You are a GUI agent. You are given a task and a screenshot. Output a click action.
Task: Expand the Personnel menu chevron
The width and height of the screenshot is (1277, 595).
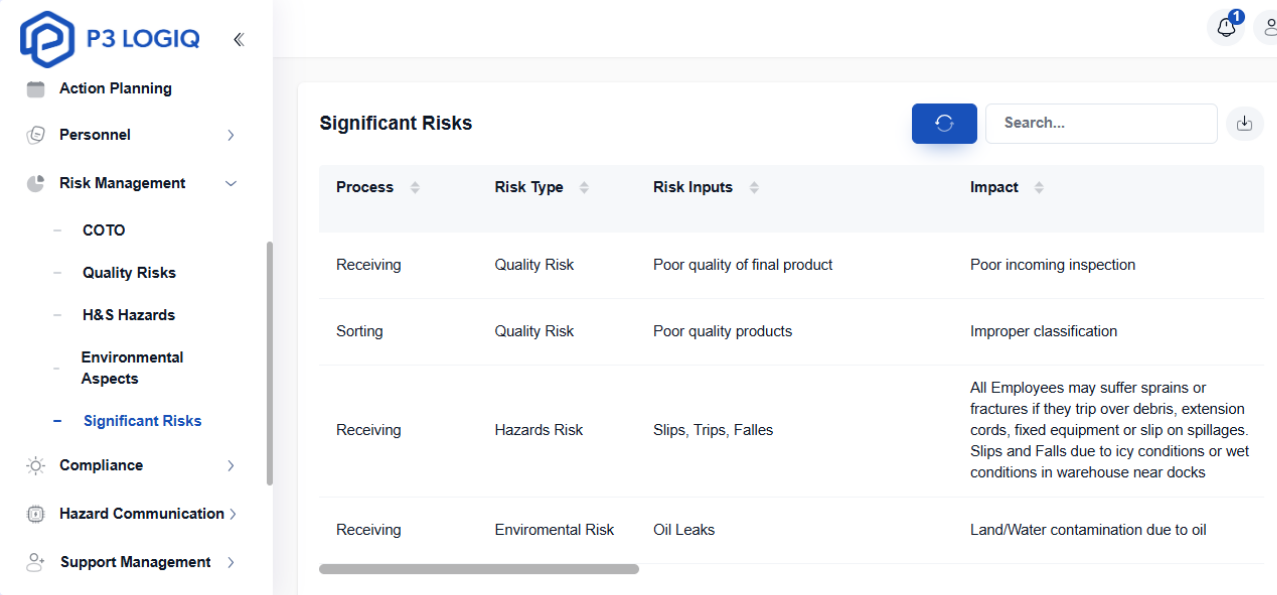pos(231,135)
